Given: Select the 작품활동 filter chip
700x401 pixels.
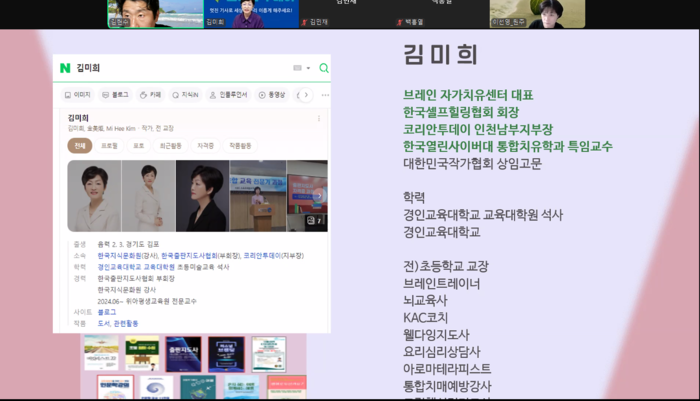Looking at the screenshot, I should [x=239, y=145].
